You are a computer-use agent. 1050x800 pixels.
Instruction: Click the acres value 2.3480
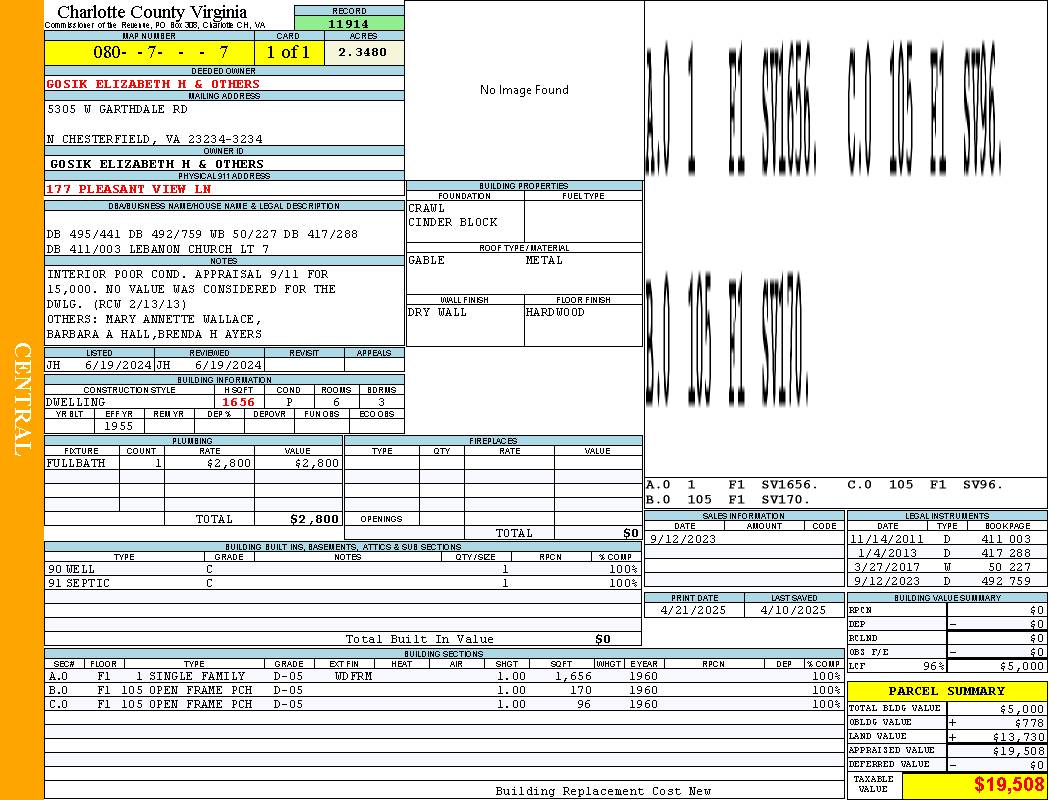362,52
